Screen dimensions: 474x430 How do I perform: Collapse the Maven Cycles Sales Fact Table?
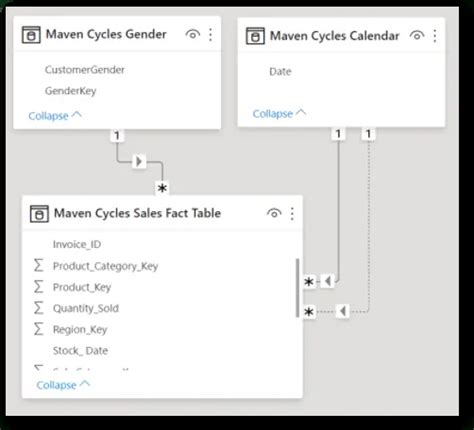(63, 385)
